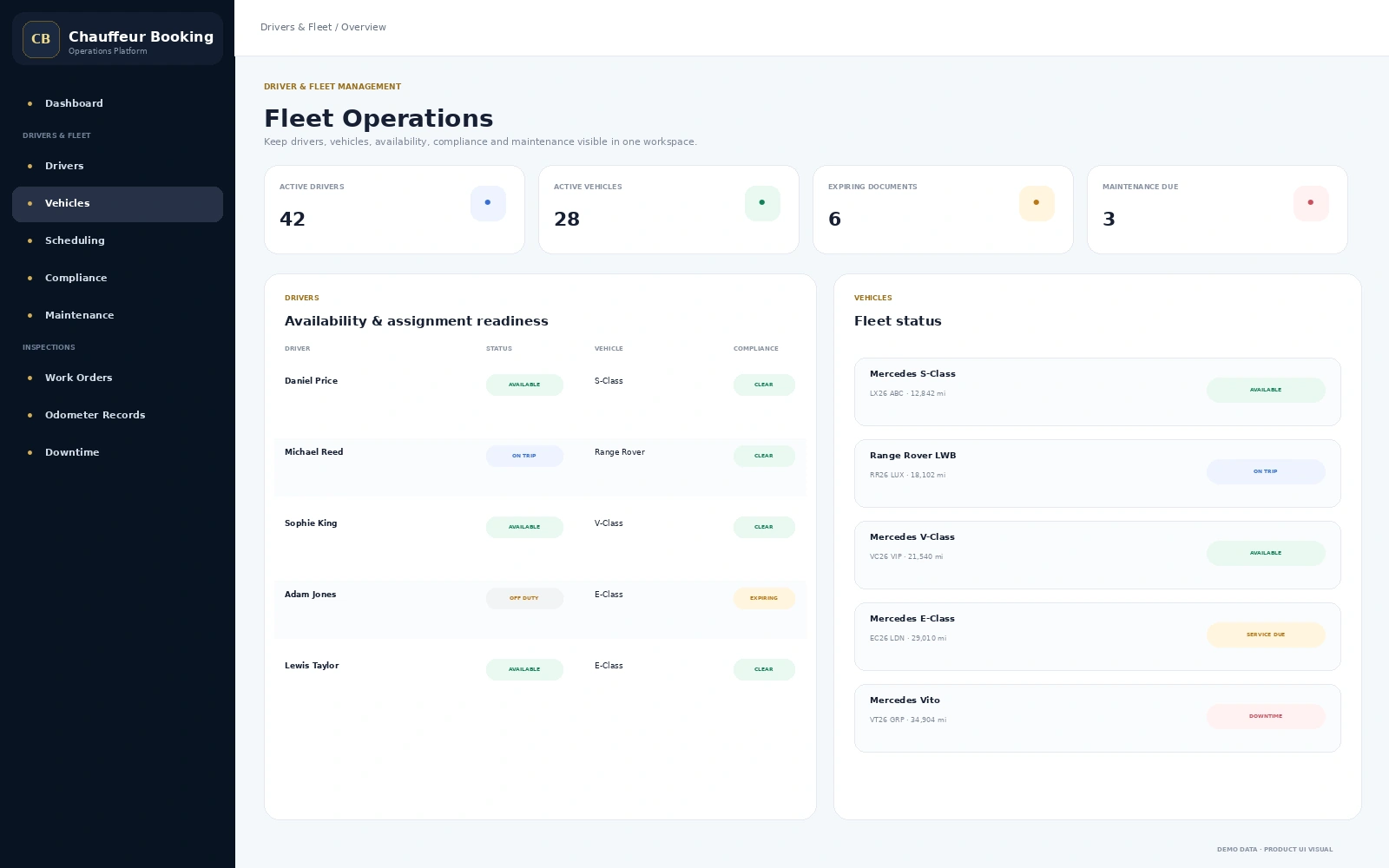Viewport: 1389px width, 868px height.
Task: Click the Active Vehicles count 28
Action: (567, 219)
